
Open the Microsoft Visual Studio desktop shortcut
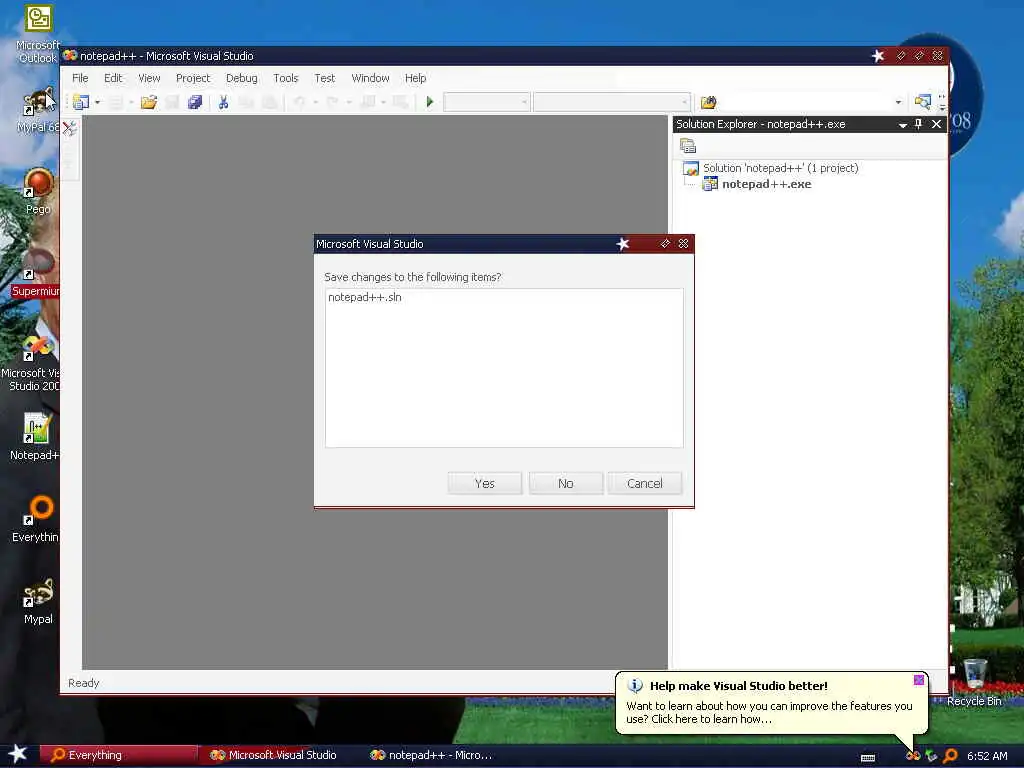[33, 363]
